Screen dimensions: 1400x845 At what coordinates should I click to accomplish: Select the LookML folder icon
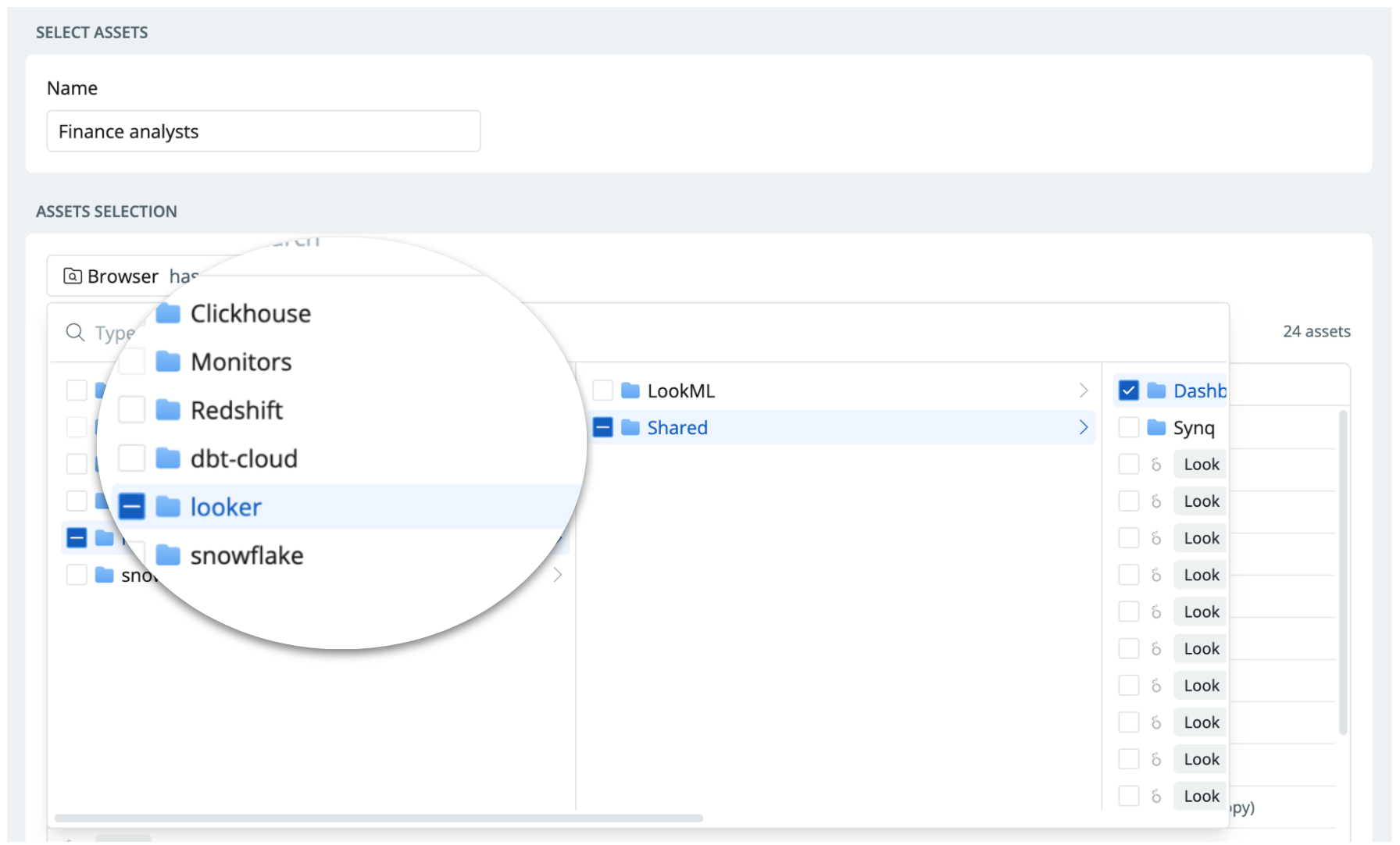pyautogui.click(x=630, y=390)
